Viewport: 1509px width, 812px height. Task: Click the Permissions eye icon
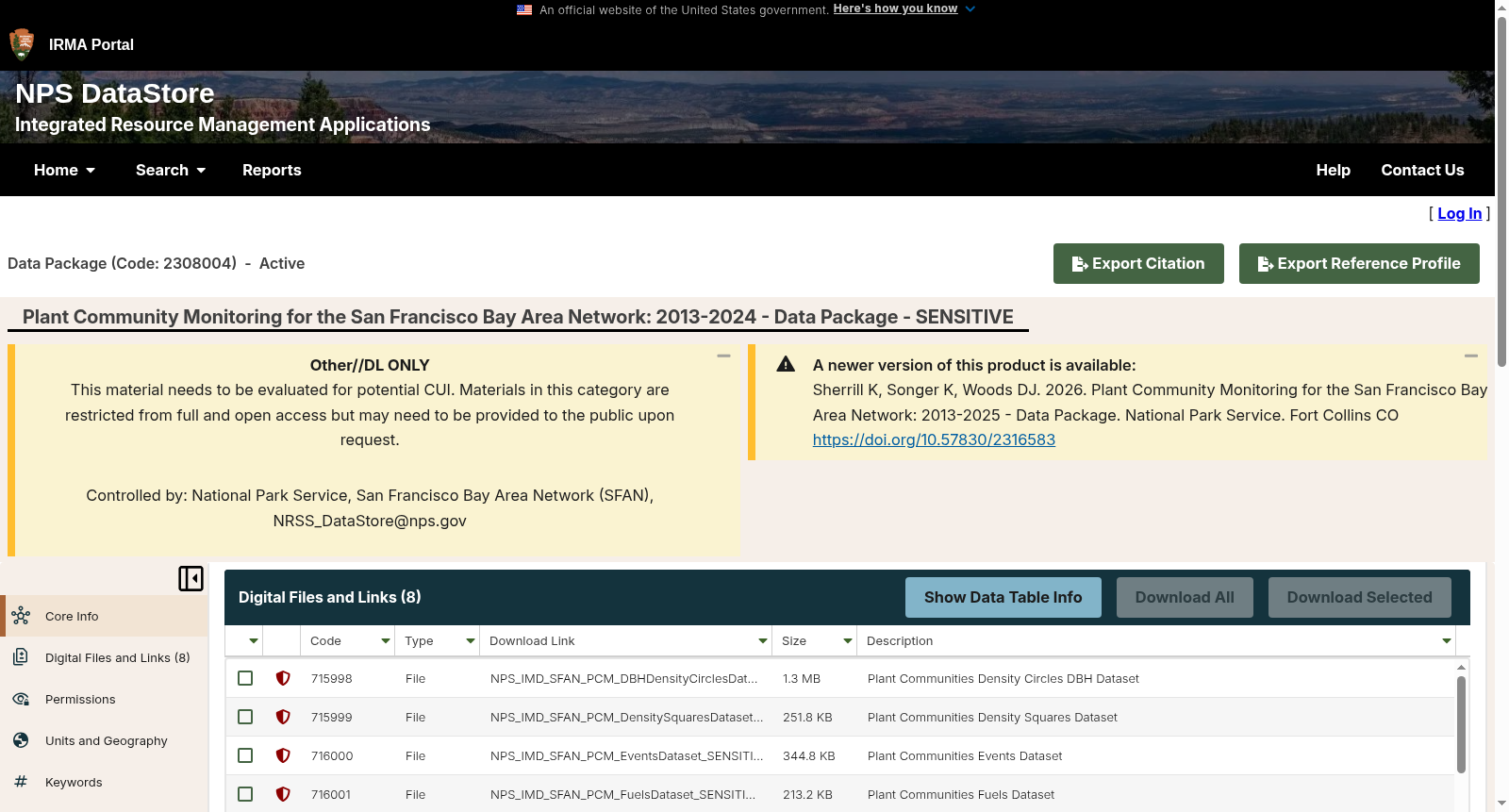coord(21,699)
